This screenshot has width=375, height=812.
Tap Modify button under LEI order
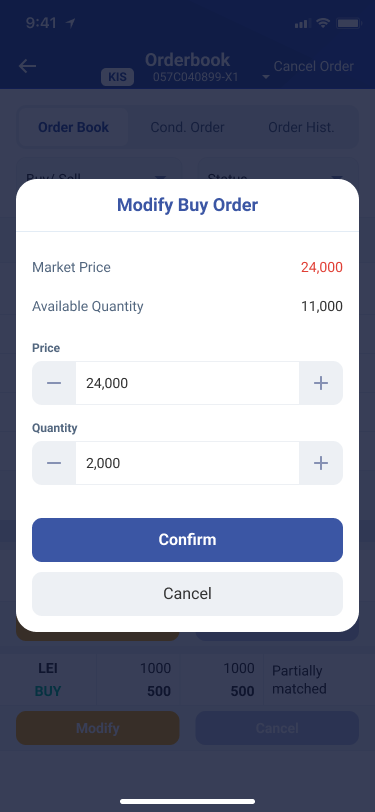pyautogui.click(x=98, y=728)
